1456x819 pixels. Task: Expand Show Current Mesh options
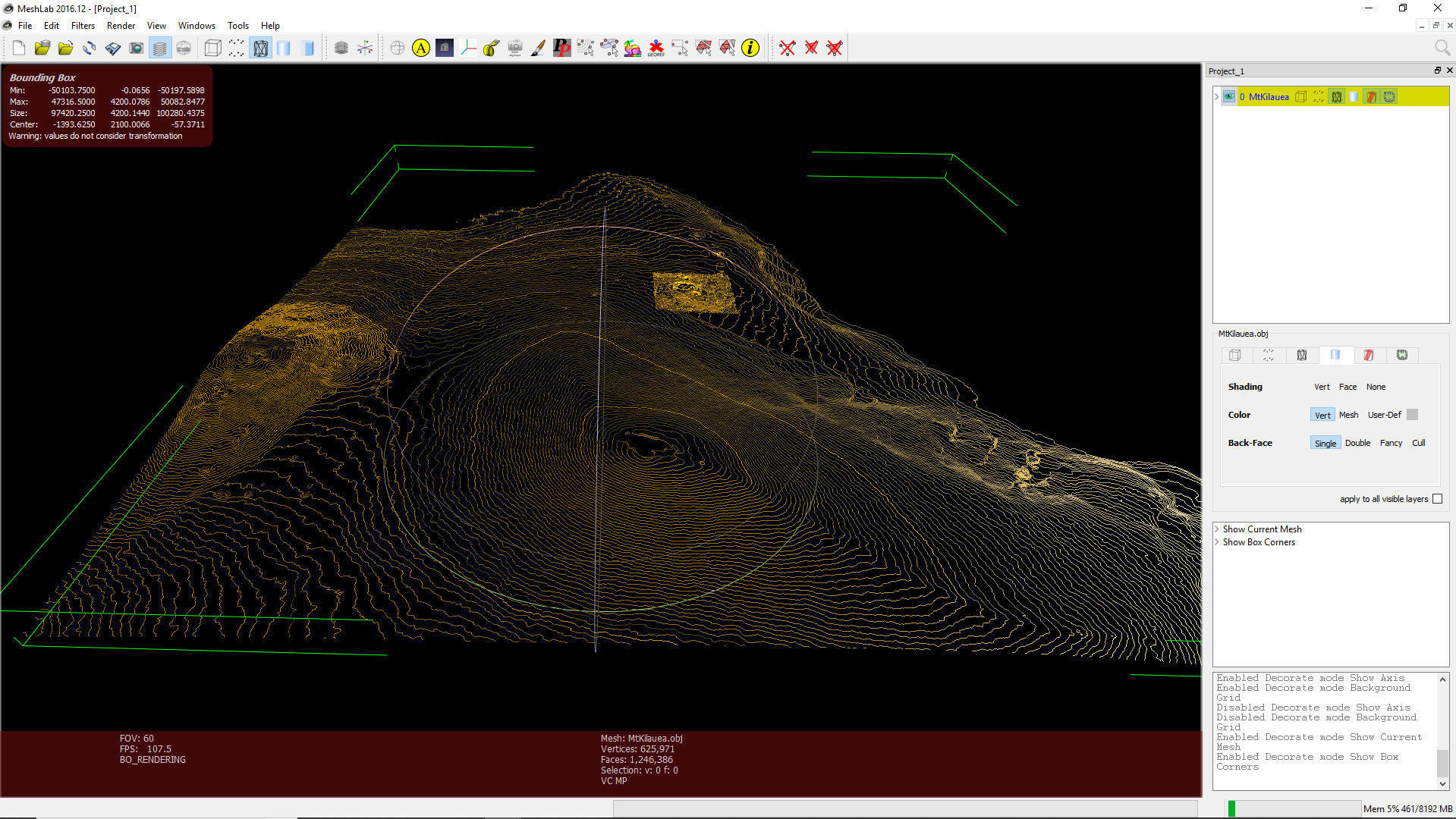[x=1217, y=529]
